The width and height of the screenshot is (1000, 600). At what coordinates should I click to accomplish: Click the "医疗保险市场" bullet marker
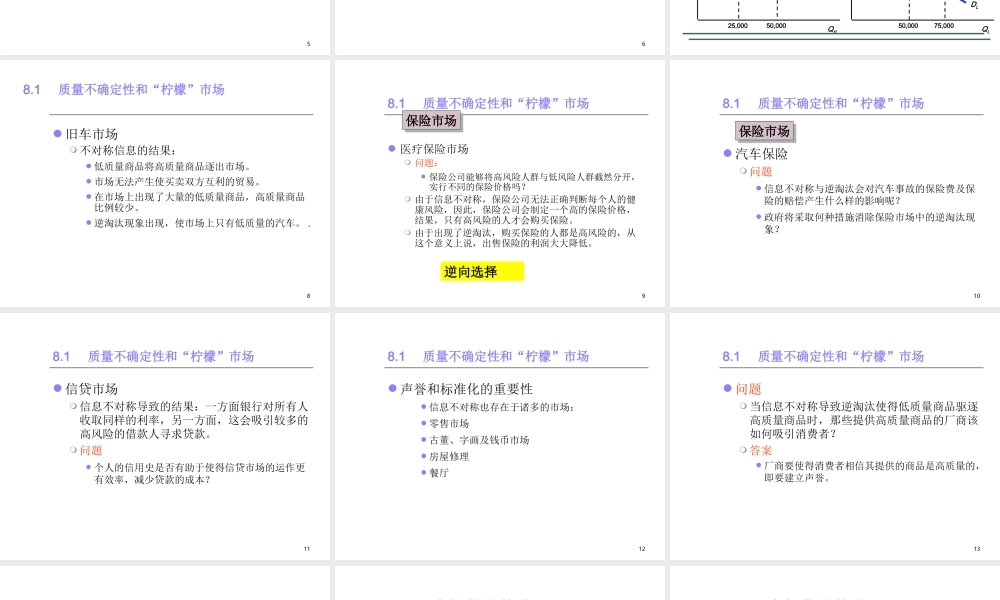click(x=392, y=148)
